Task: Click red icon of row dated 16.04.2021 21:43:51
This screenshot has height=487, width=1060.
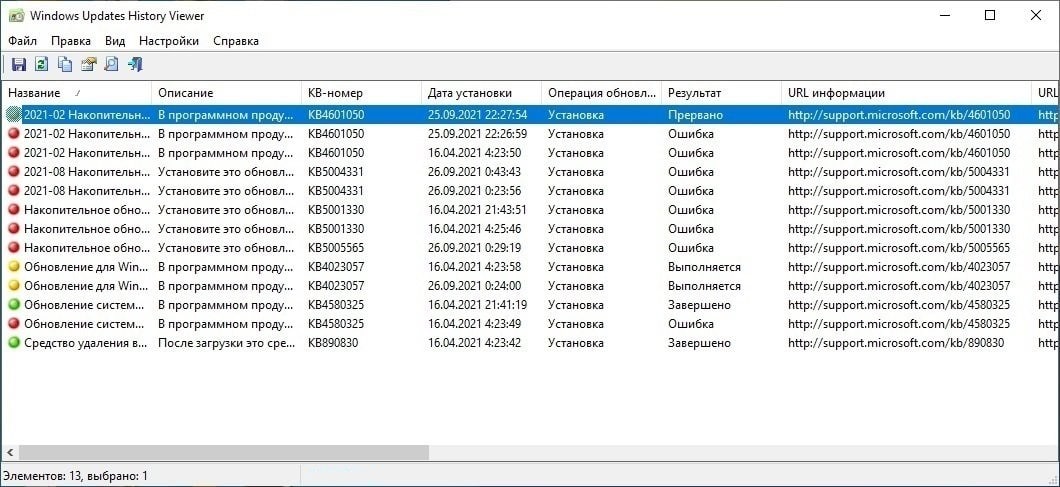Action: tap(14, 210)
